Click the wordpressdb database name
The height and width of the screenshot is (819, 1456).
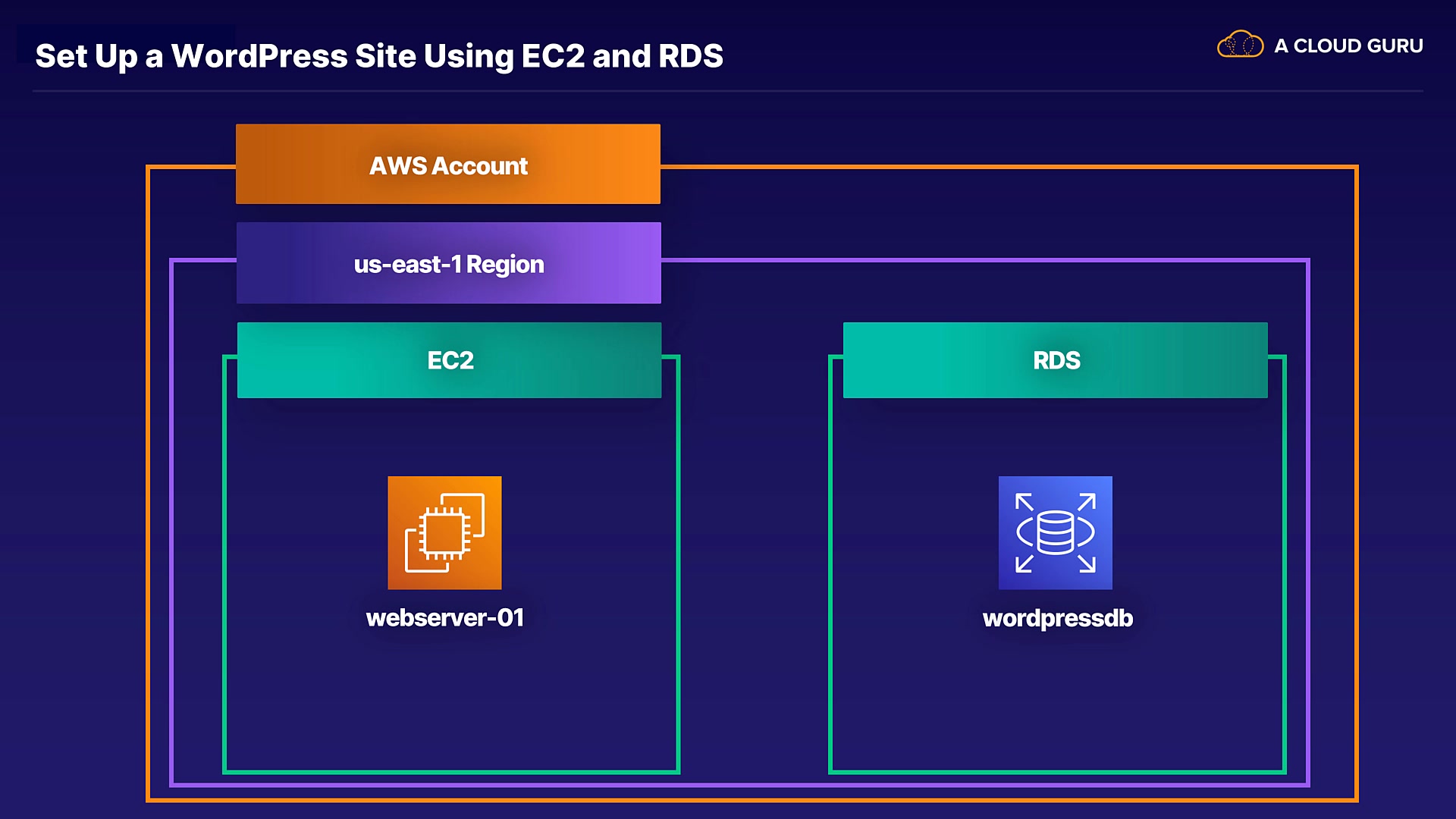click(x=1057, y=618)
